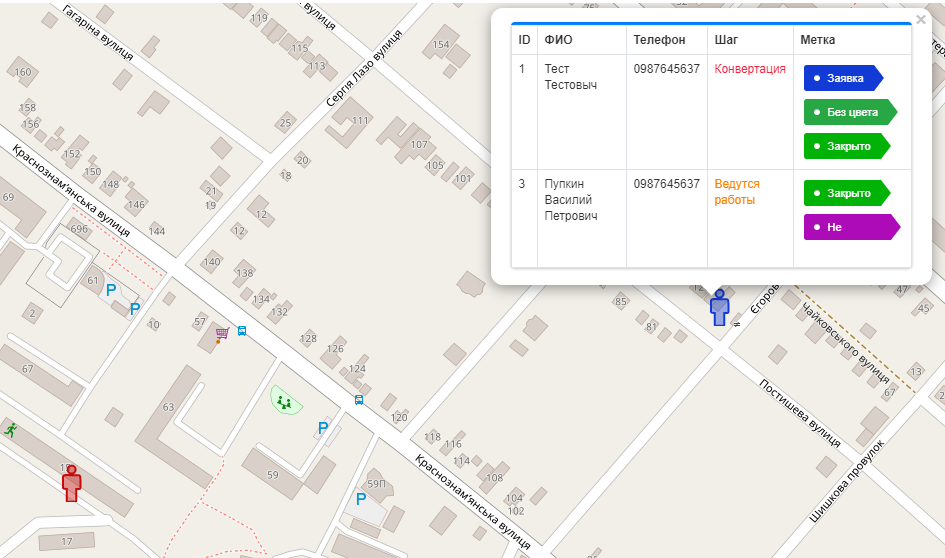Click bus stop icon beside shopping cart

pyautogui.click(x=242, y=331)
